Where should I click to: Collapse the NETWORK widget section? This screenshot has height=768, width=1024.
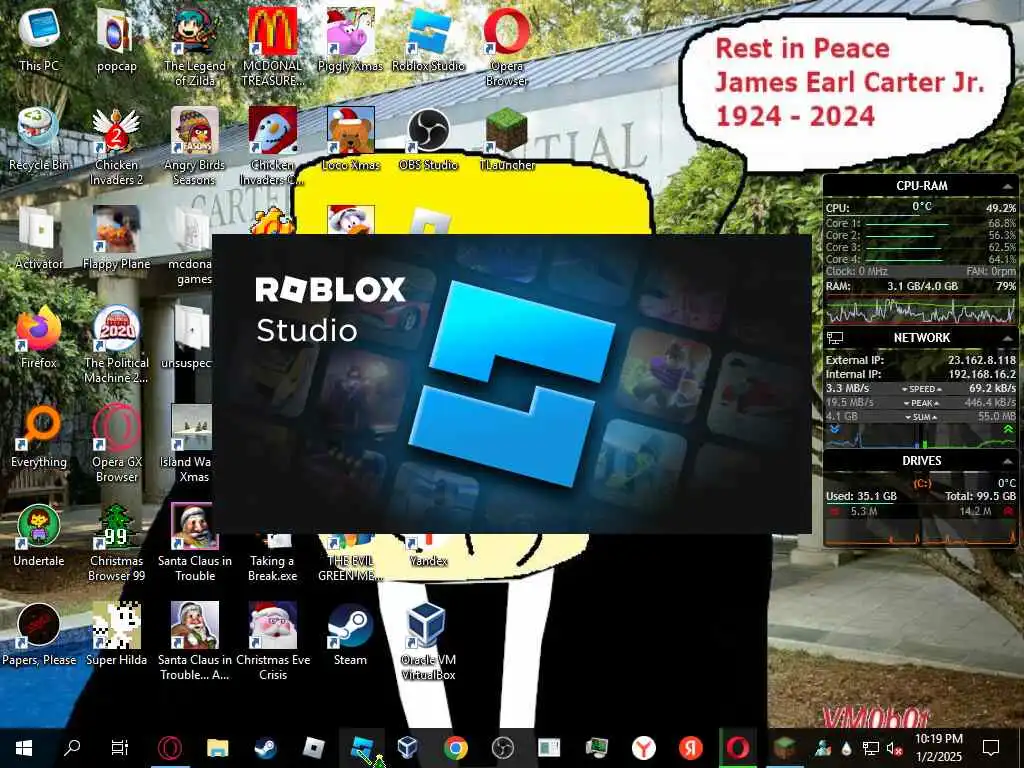click(x=1007, y=338)
